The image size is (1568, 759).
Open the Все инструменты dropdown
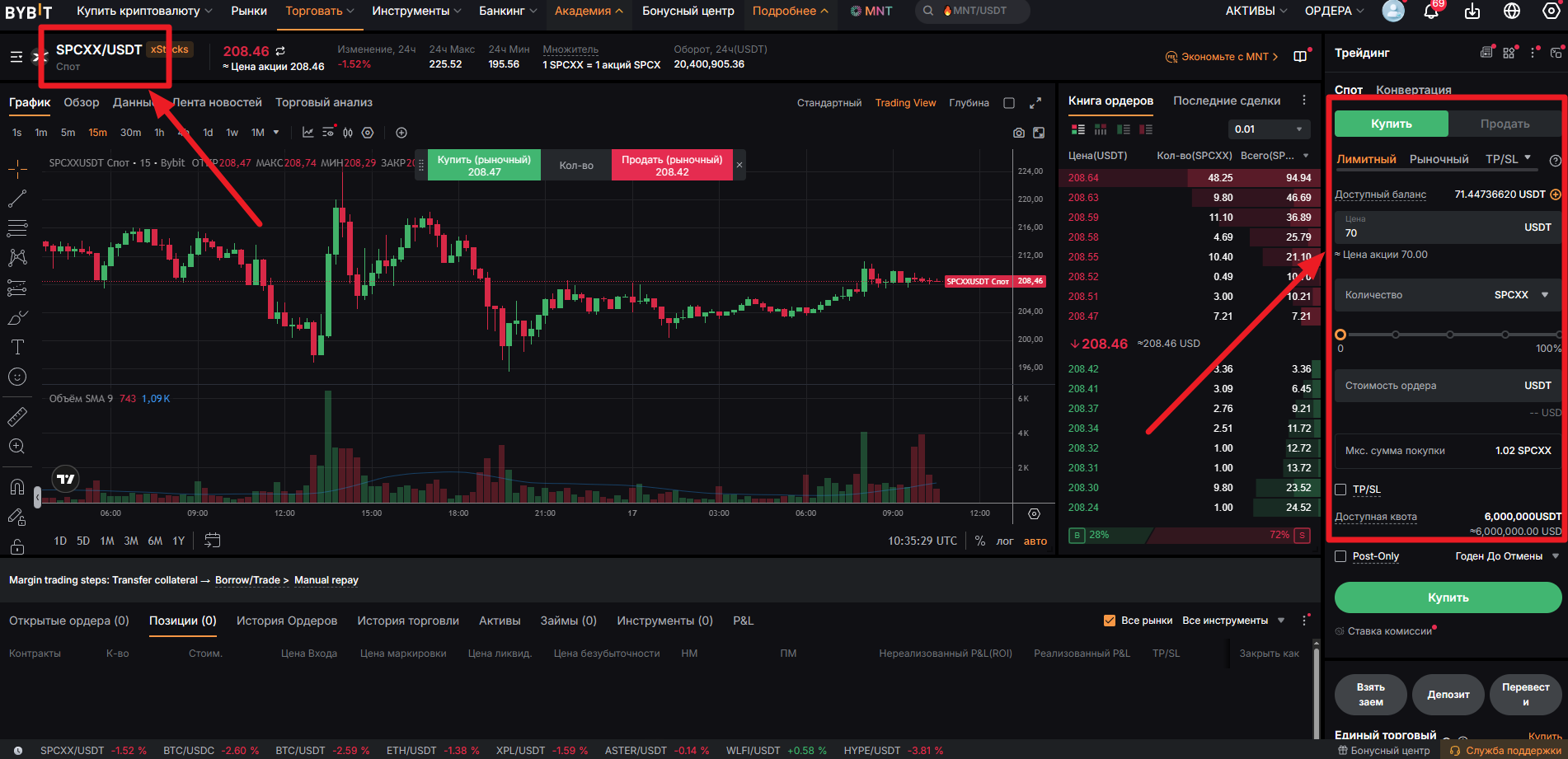click(1233, 621)
